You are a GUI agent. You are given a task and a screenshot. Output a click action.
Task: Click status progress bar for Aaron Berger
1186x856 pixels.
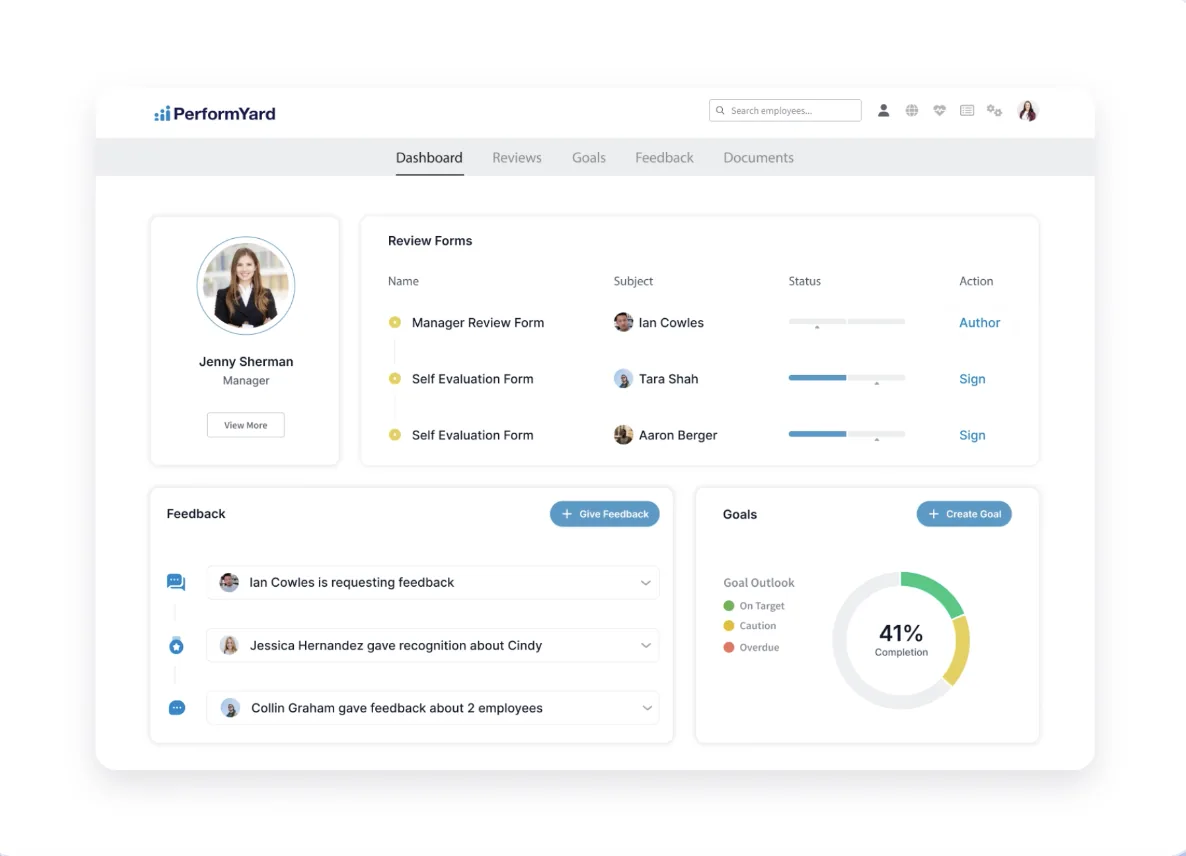(846, 434)
